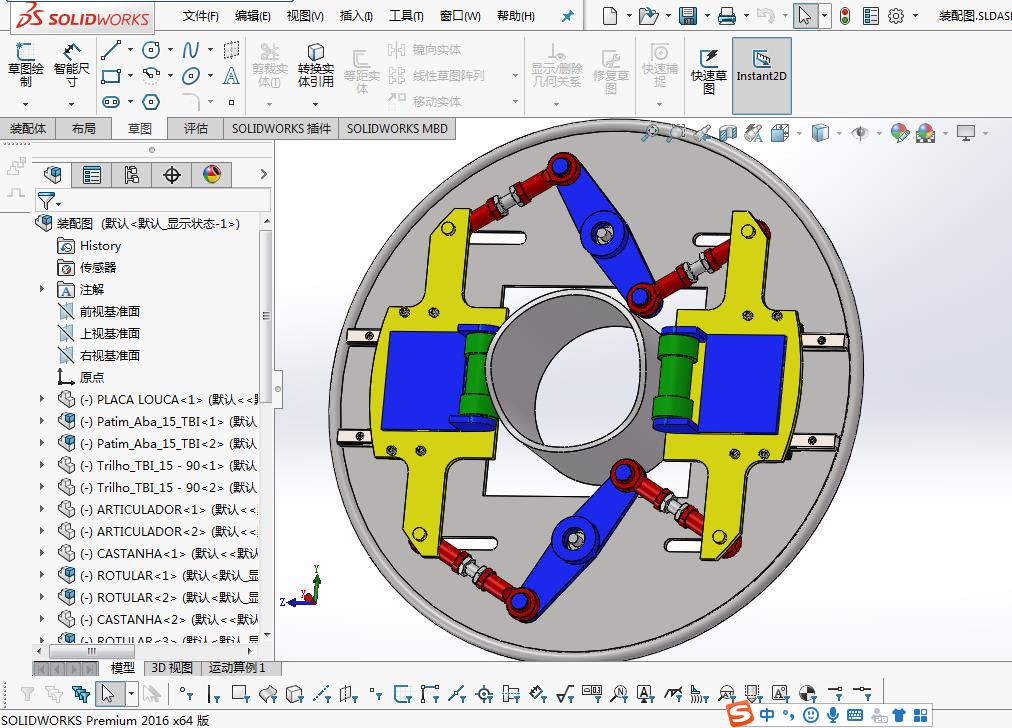Click the Edit Appearance color sphere icon
1012x728 pixels.
click(900, 133)
